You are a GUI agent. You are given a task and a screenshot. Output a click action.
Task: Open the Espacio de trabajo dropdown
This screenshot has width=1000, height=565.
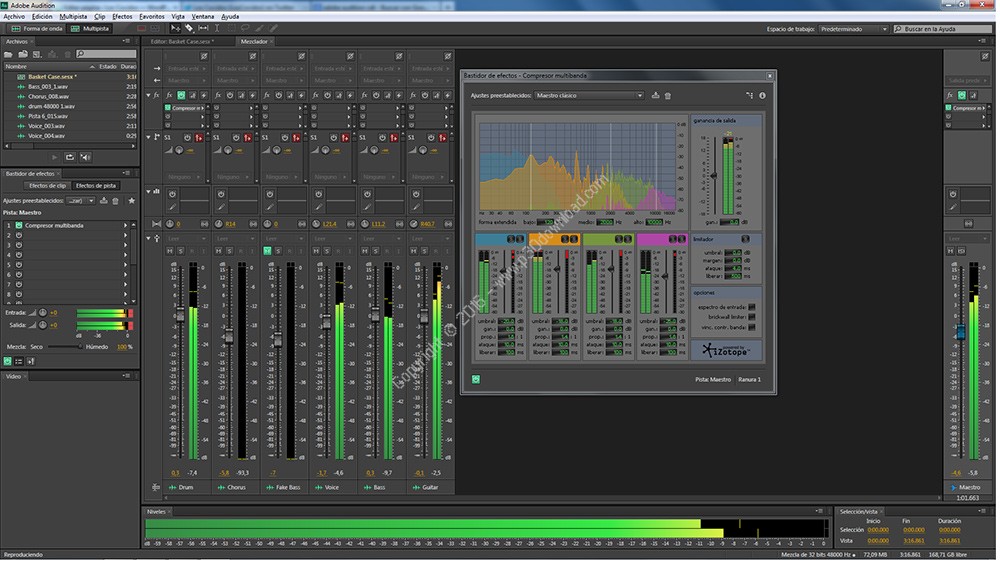pyautogui.click(x=853, y=29)
